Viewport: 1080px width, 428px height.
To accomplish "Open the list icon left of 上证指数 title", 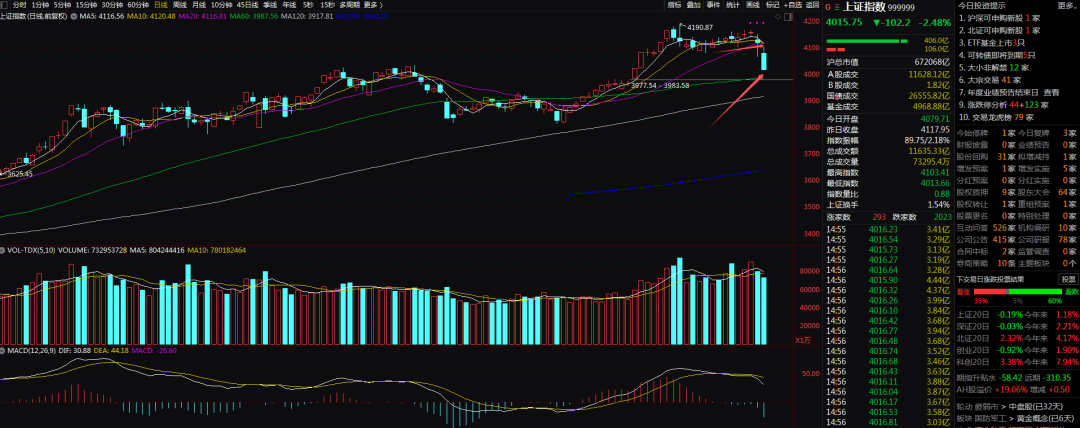I will point(836,5).
